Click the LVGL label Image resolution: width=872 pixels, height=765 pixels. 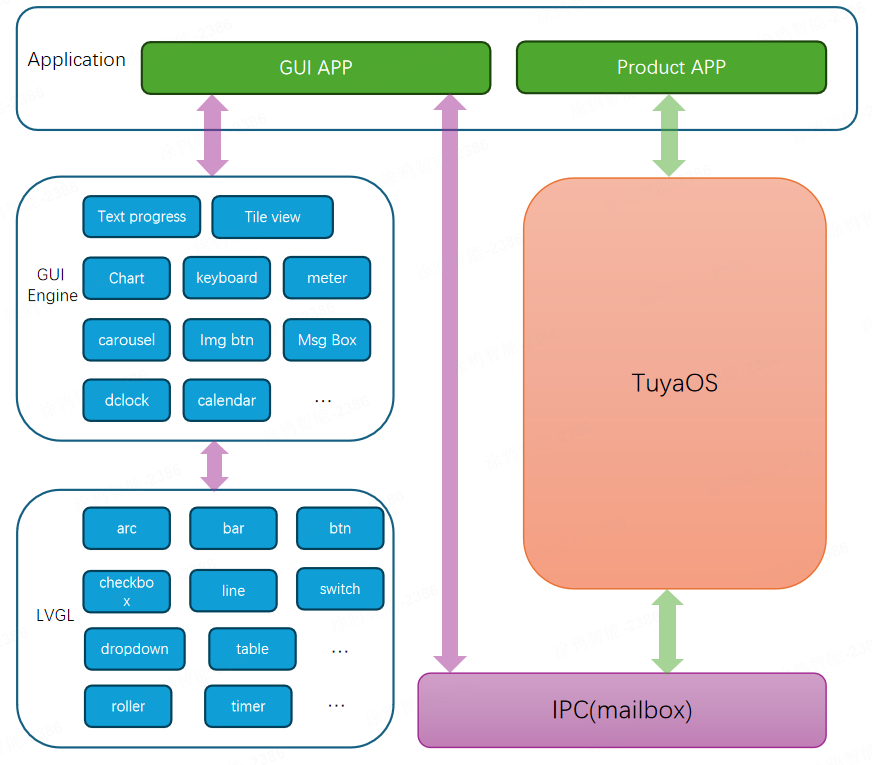click(x=55, y=615)
